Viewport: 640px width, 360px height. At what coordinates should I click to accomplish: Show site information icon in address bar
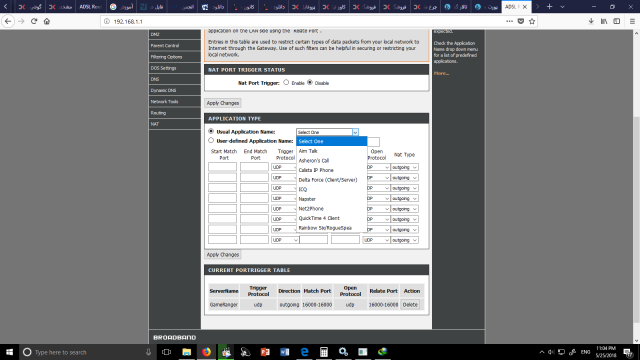107,21
